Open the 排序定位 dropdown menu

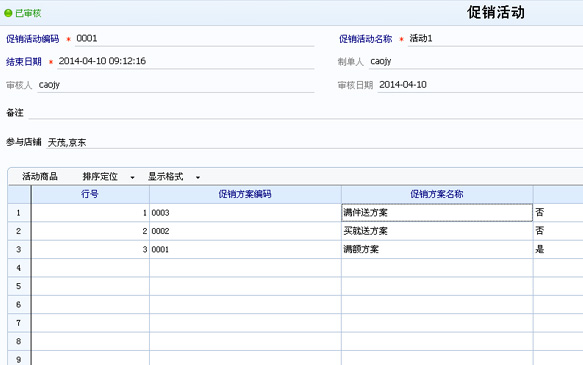click(x=108, y=177)
